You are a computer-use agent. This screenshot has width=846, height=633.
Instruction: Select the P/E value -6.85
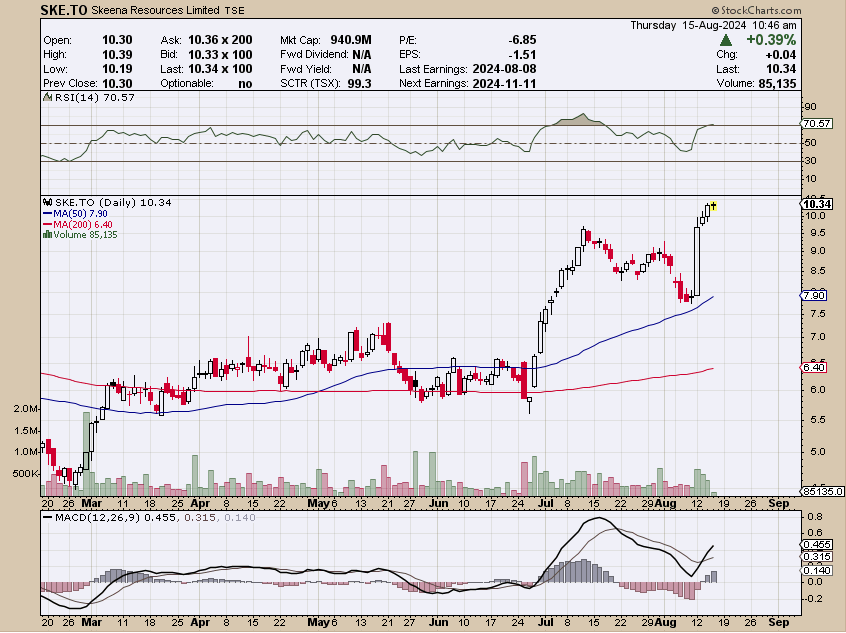522,40
